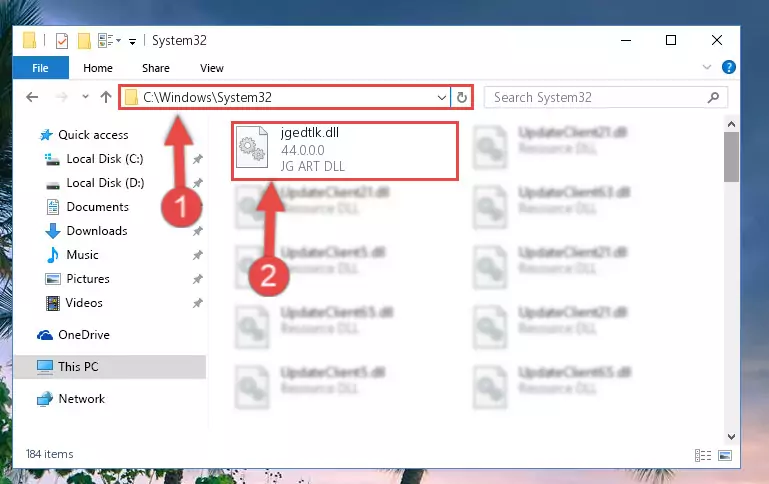The width and height of the screenshot is (769, 484).
Task: Click the pin icon beside Videos
Action: pos(198,303)
